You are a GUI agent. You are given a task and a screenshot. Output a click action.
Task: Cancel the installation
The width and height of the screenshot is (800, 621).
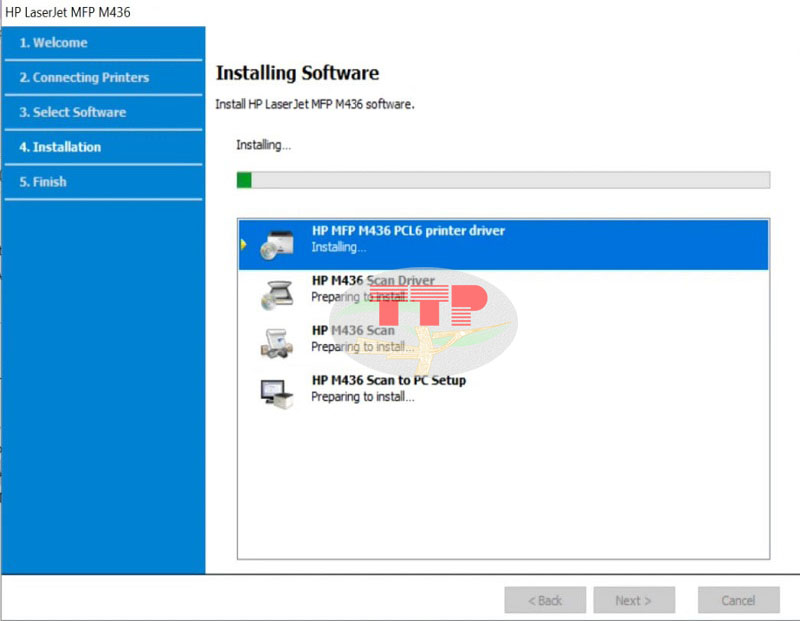(x=738, y=600)
